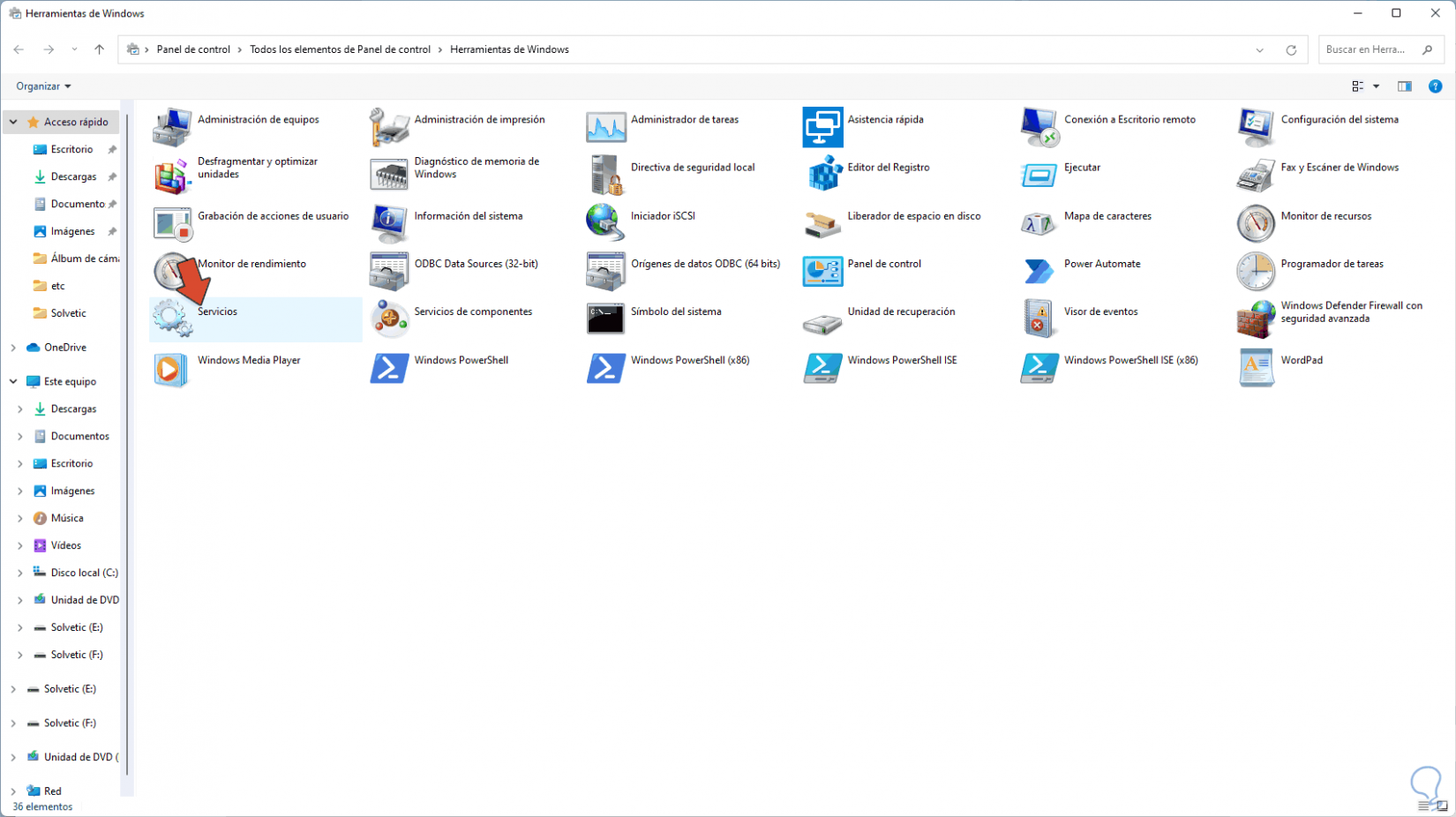Open the view options dropdown arrow
Viewport: 1456px width, 817px height.
[x=1377, y=86]
